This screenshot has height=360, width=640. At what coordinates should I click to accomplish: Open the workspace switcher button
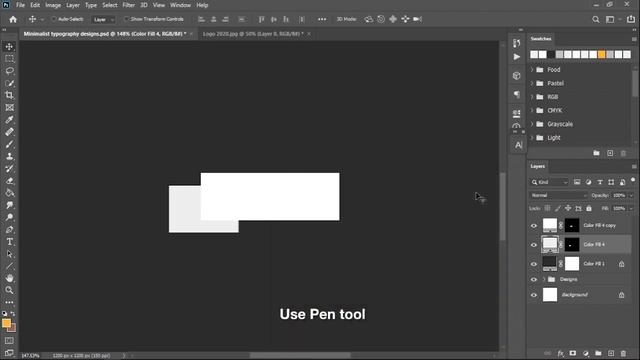pos(610,19)
